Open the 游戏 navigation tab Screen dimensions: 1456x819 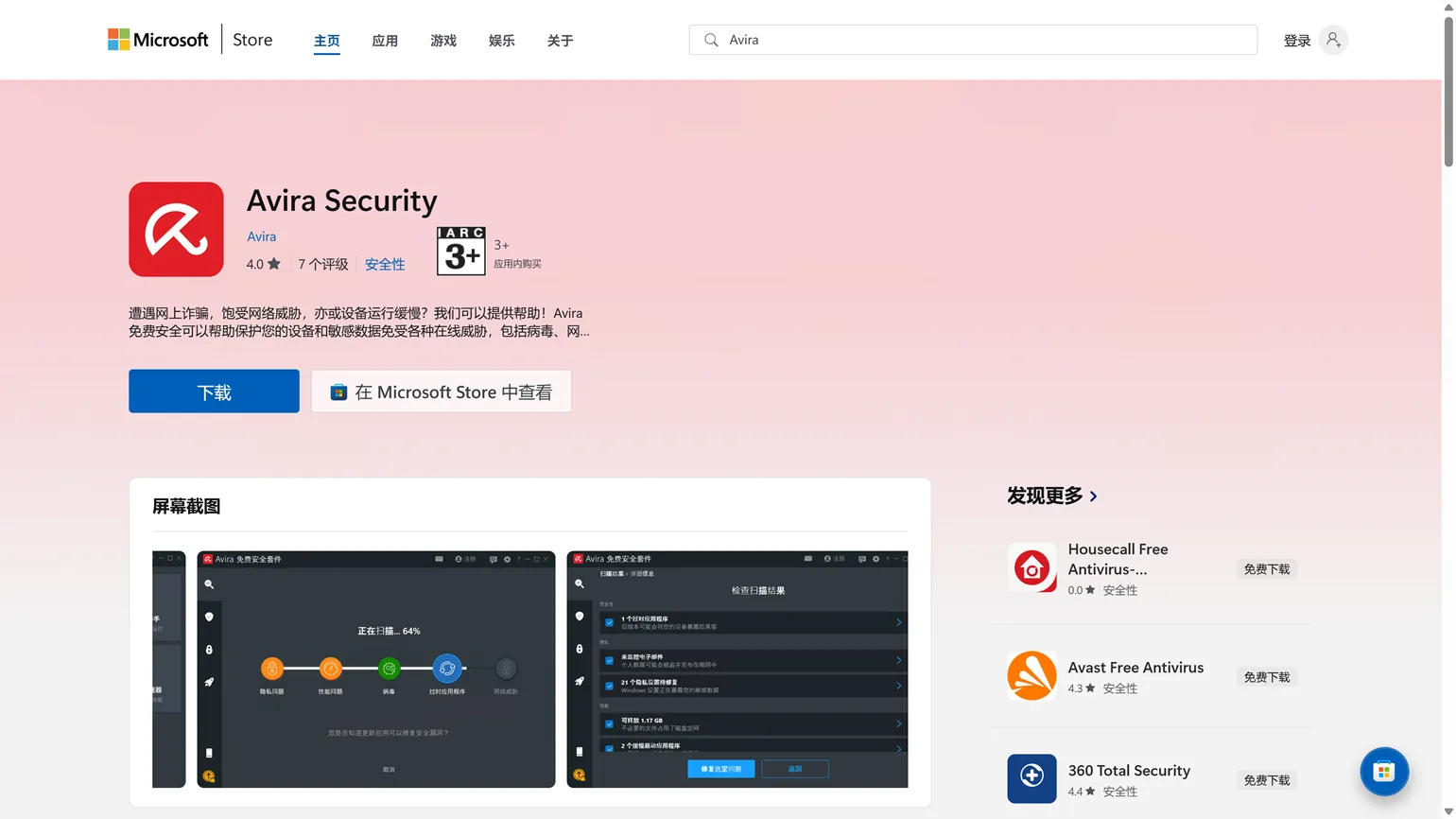tap(443, 41)
